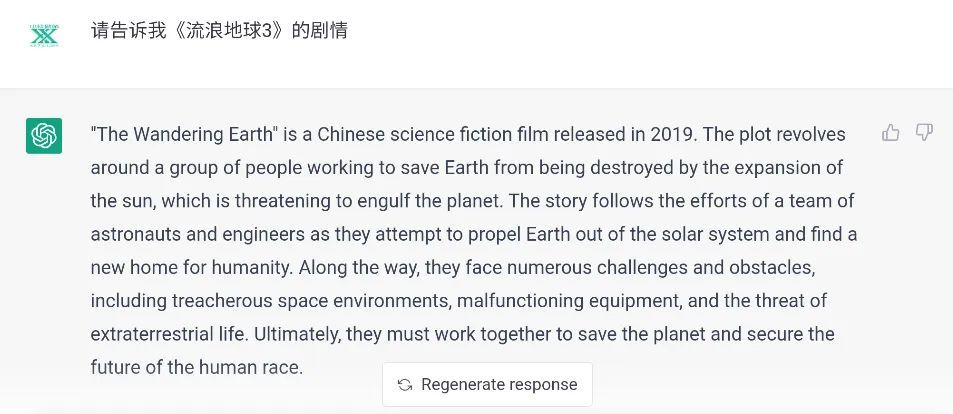Click the circular arrows regenerate icon
The width and height of the screenshot is (953, 414).
tap(405, 385)
